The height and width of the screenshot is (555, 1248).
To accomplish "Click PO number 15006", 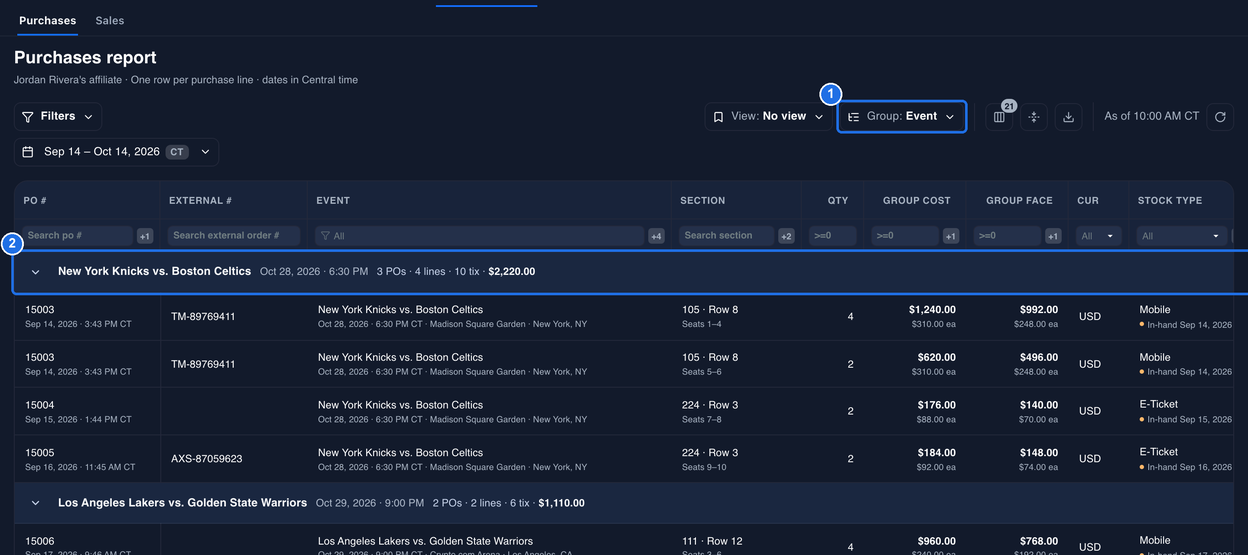I will click(x=40, y=541).
